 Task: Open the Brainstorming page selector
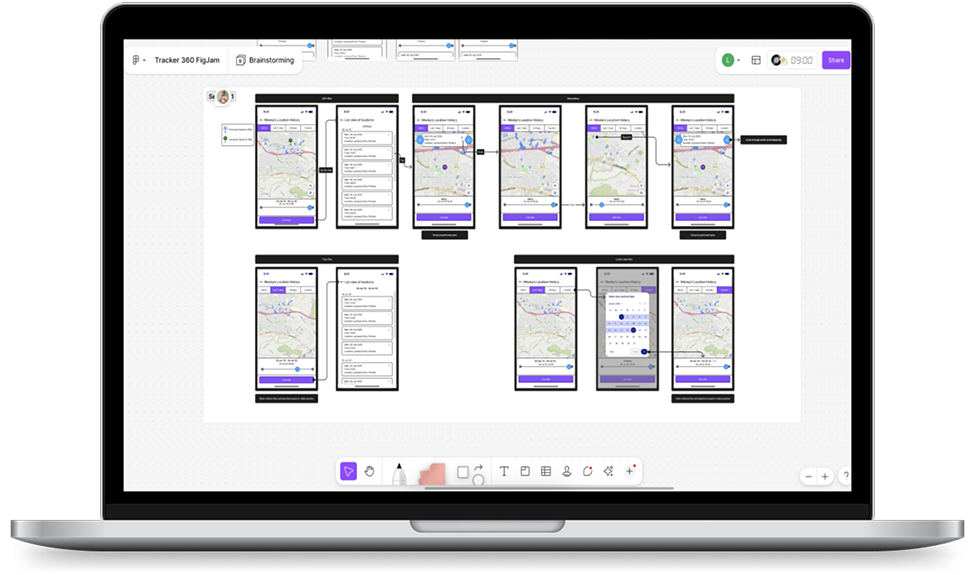tap(266, 60)
